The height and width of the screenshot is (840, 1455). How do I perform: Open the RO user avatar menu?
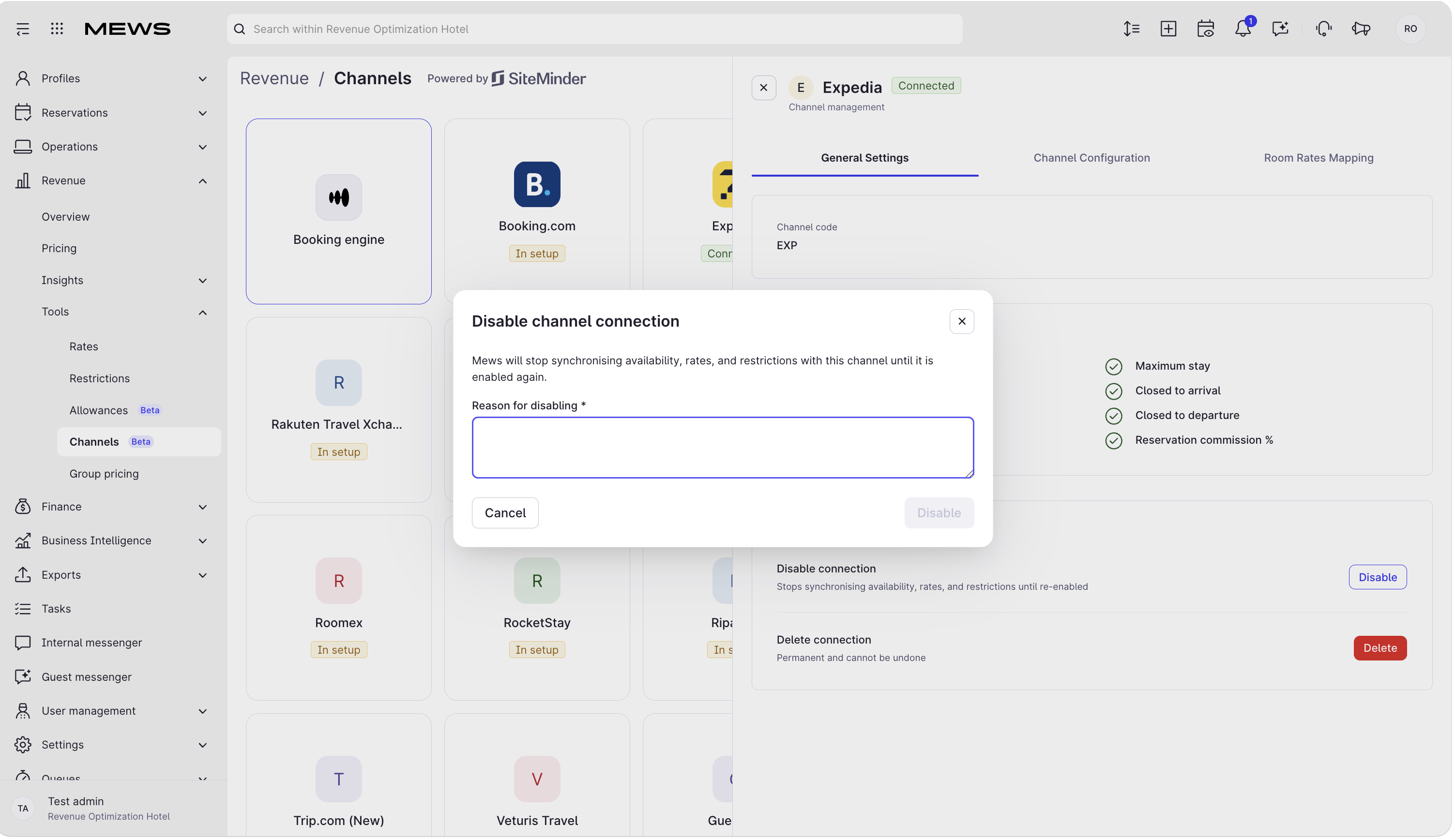(x=1410, y=29)
